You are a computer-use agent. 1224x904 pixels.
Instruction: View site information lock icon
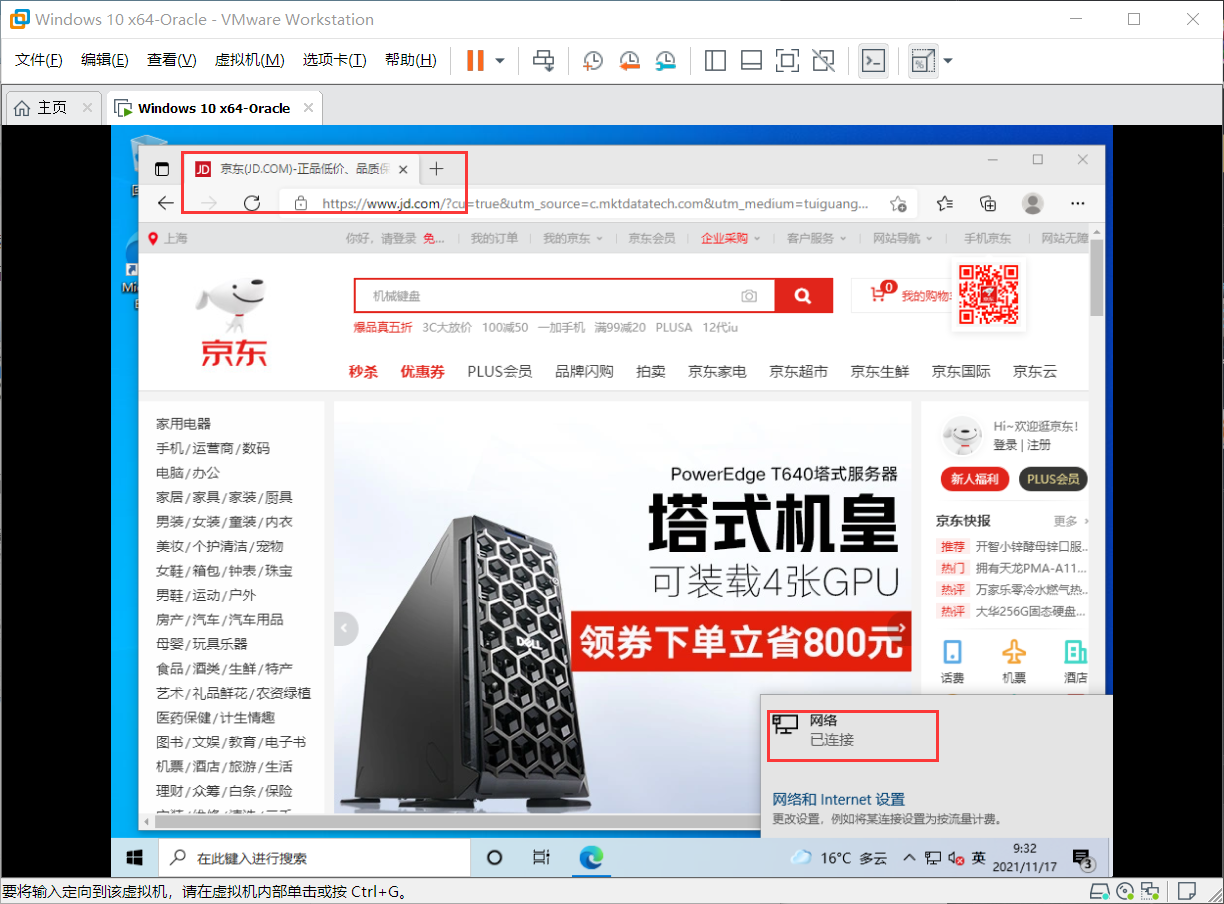pos(301,203)
